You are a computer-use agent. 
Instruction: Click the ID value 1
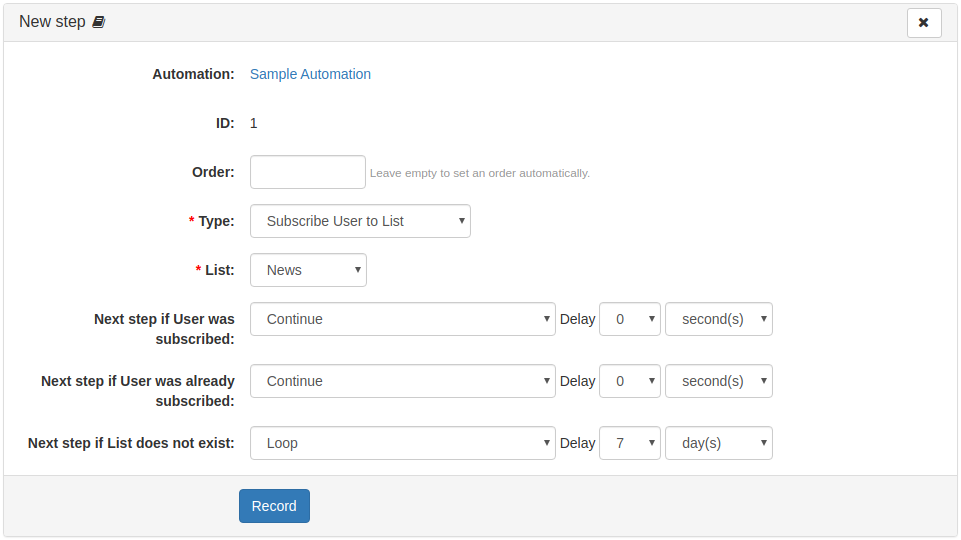coord(254,124)
